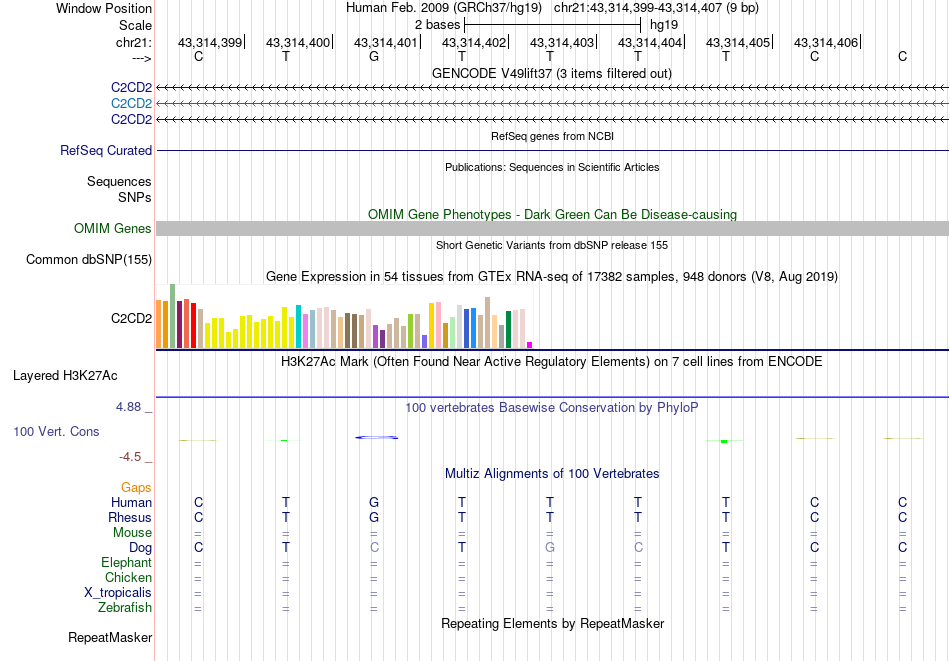Click the Scale label on left
950x661 pixels.
135,25
